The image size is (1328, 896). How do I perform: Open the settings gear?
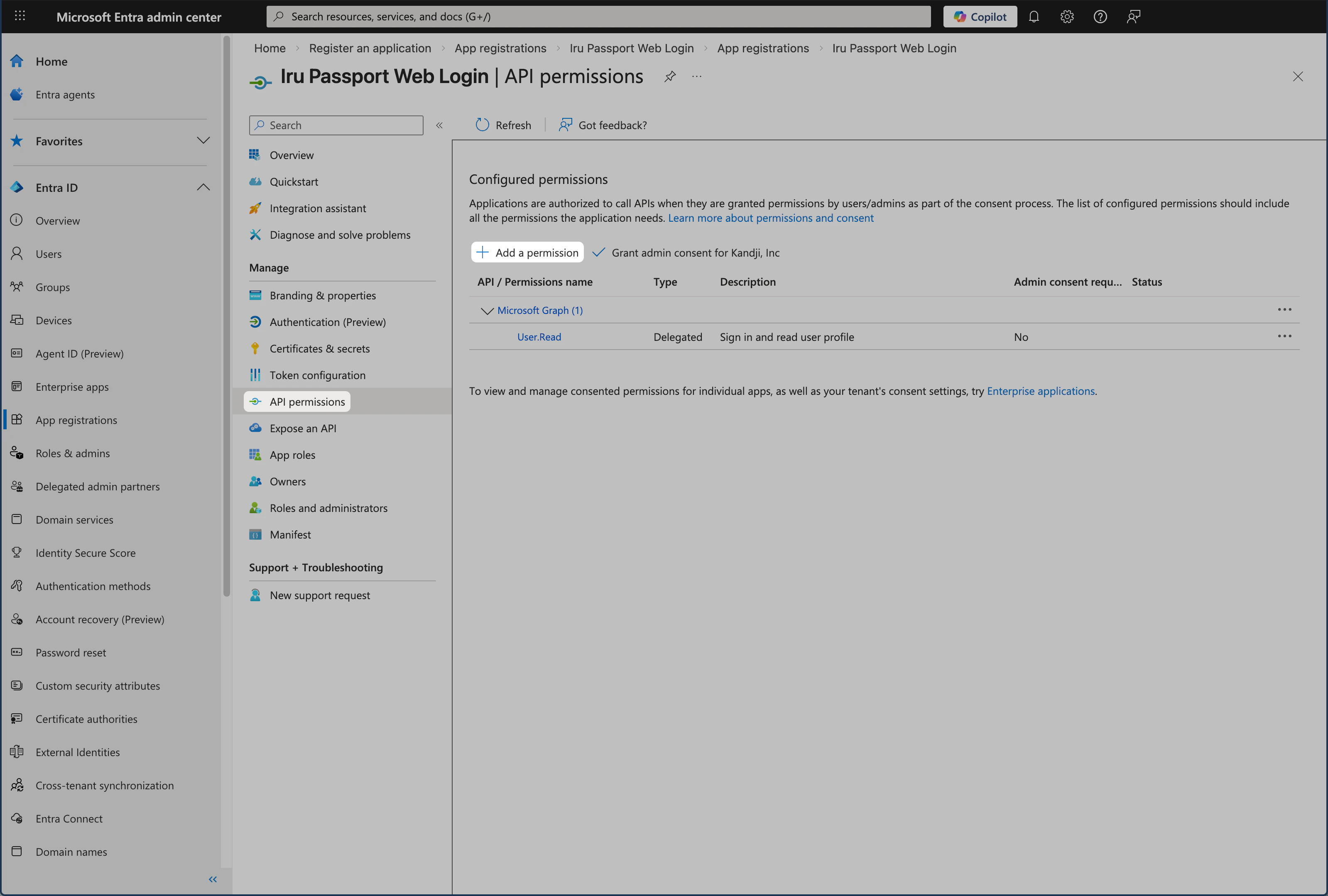point(1067,17)
